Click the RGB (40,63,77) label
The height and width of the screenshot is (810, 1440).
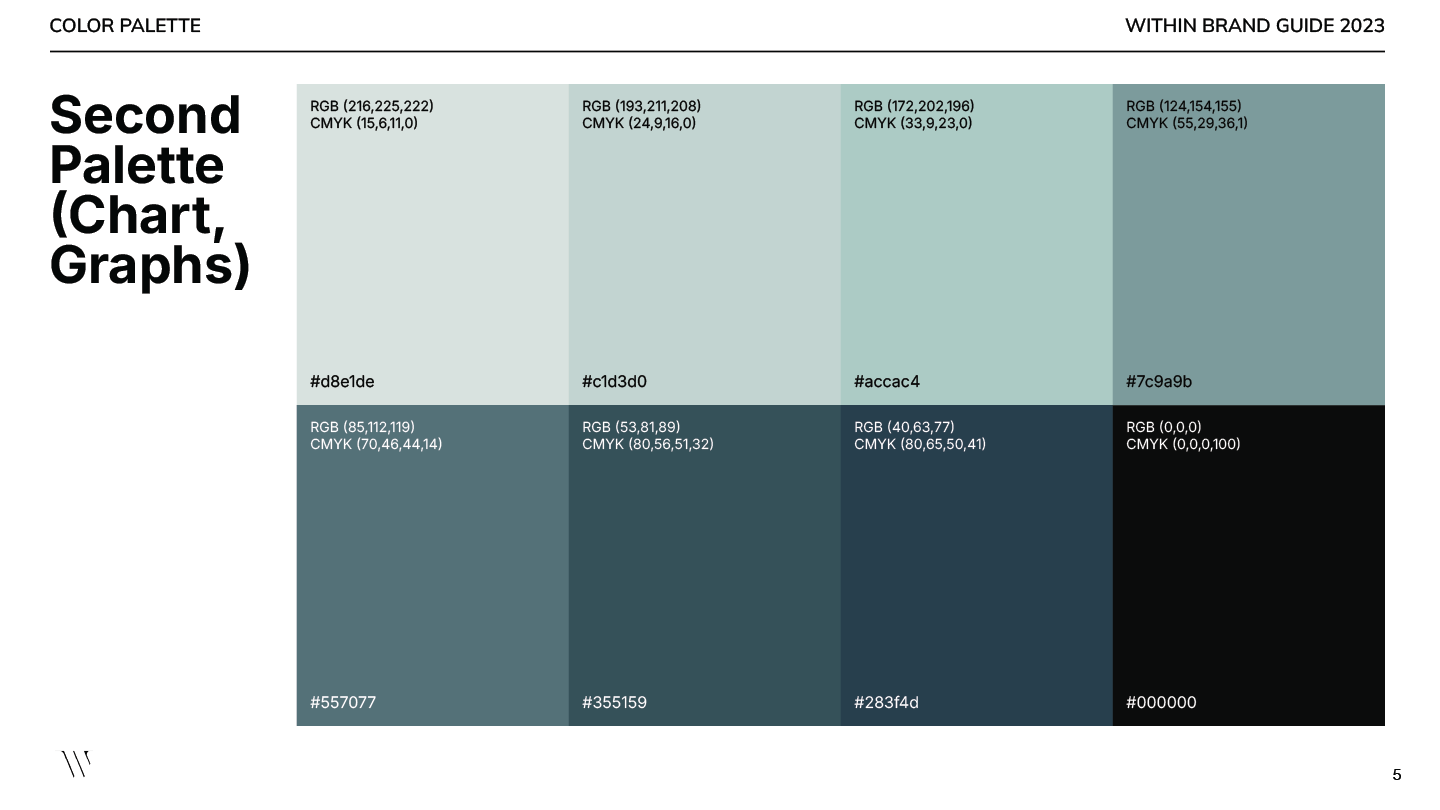point(904,427)
